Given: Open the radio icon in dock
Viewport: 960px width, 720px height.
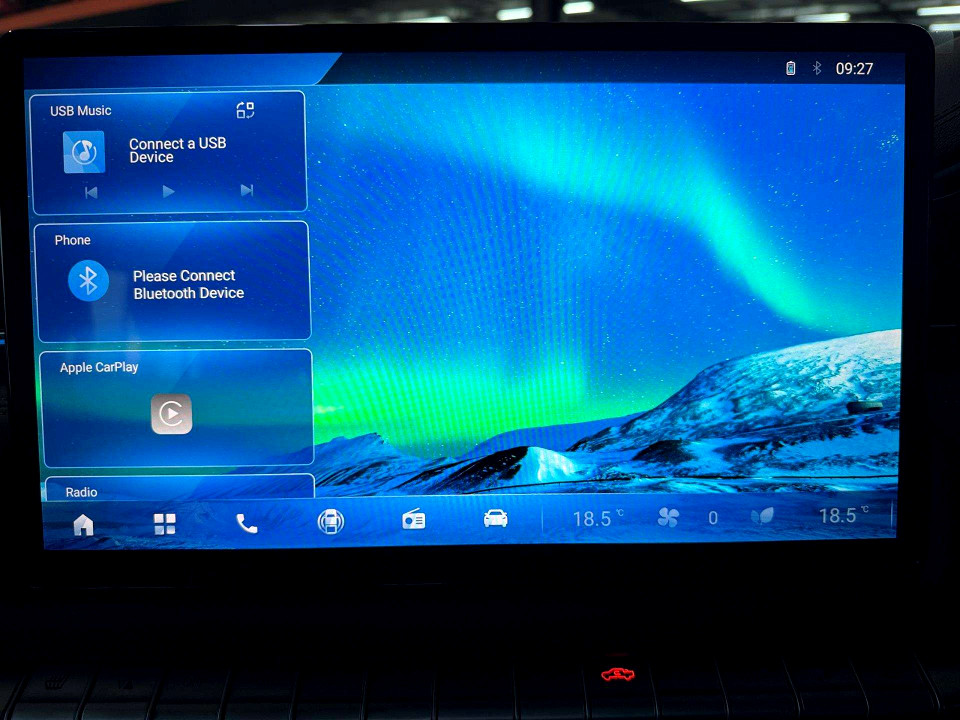Looking at the screenshot, I should 413,519.
